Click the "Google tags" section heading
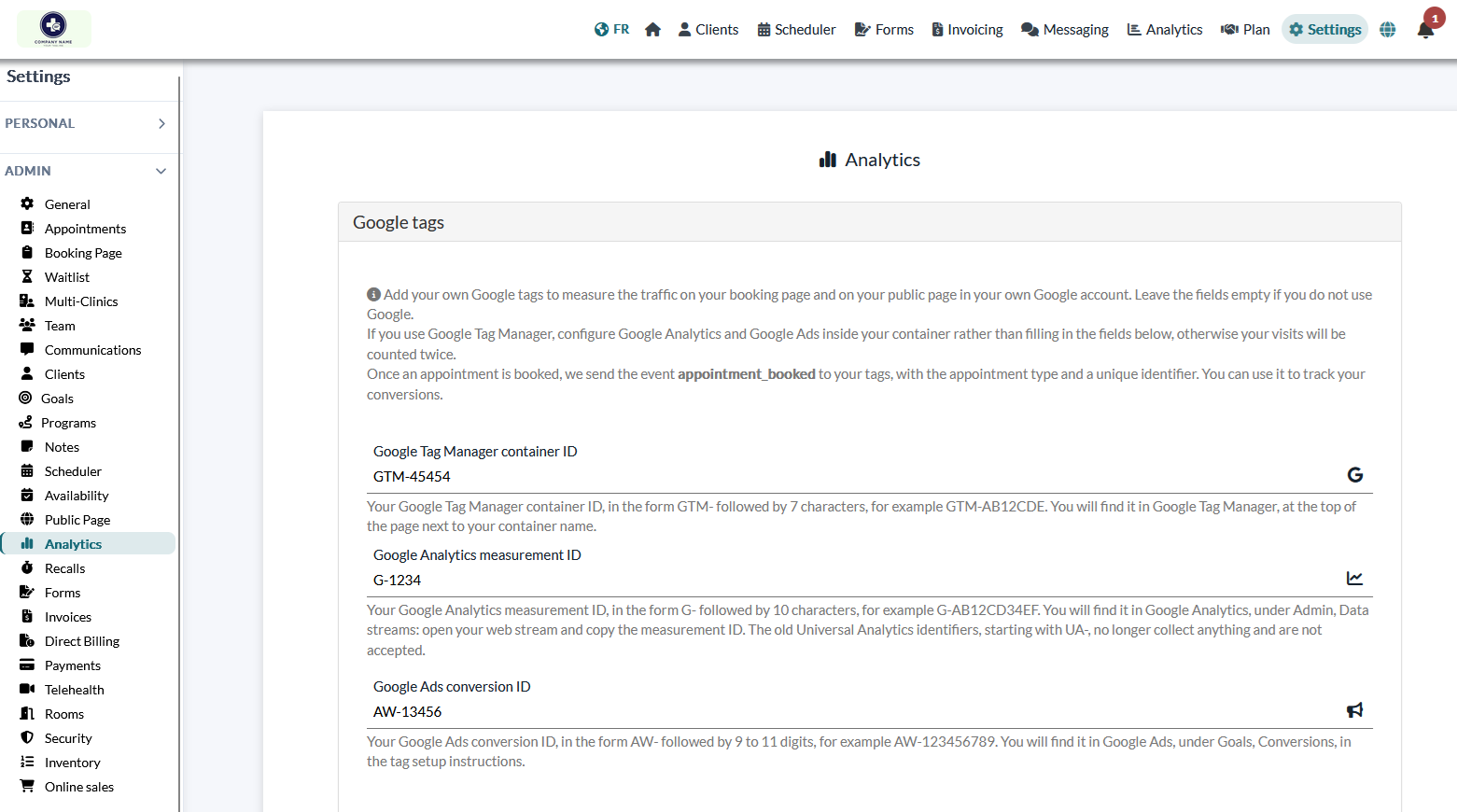 click(x=399, y=222)
